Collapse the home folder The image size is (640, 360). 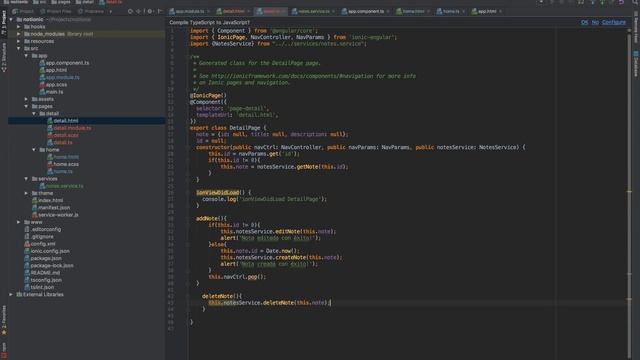click(34, 150)
